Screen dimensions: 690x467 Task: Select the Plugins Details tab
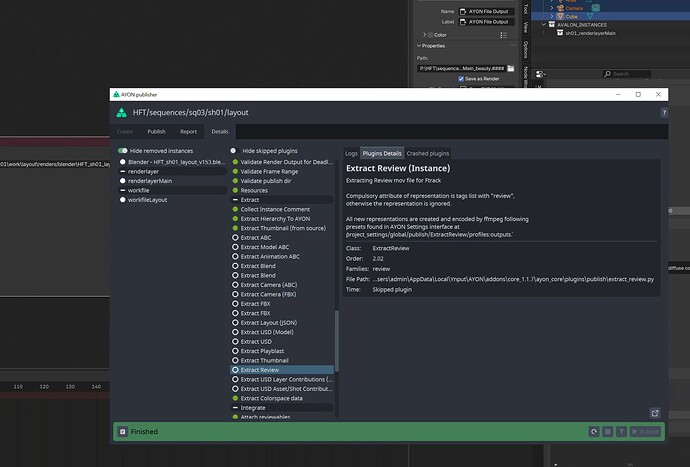pyautogui.click(x=382, y=153)
